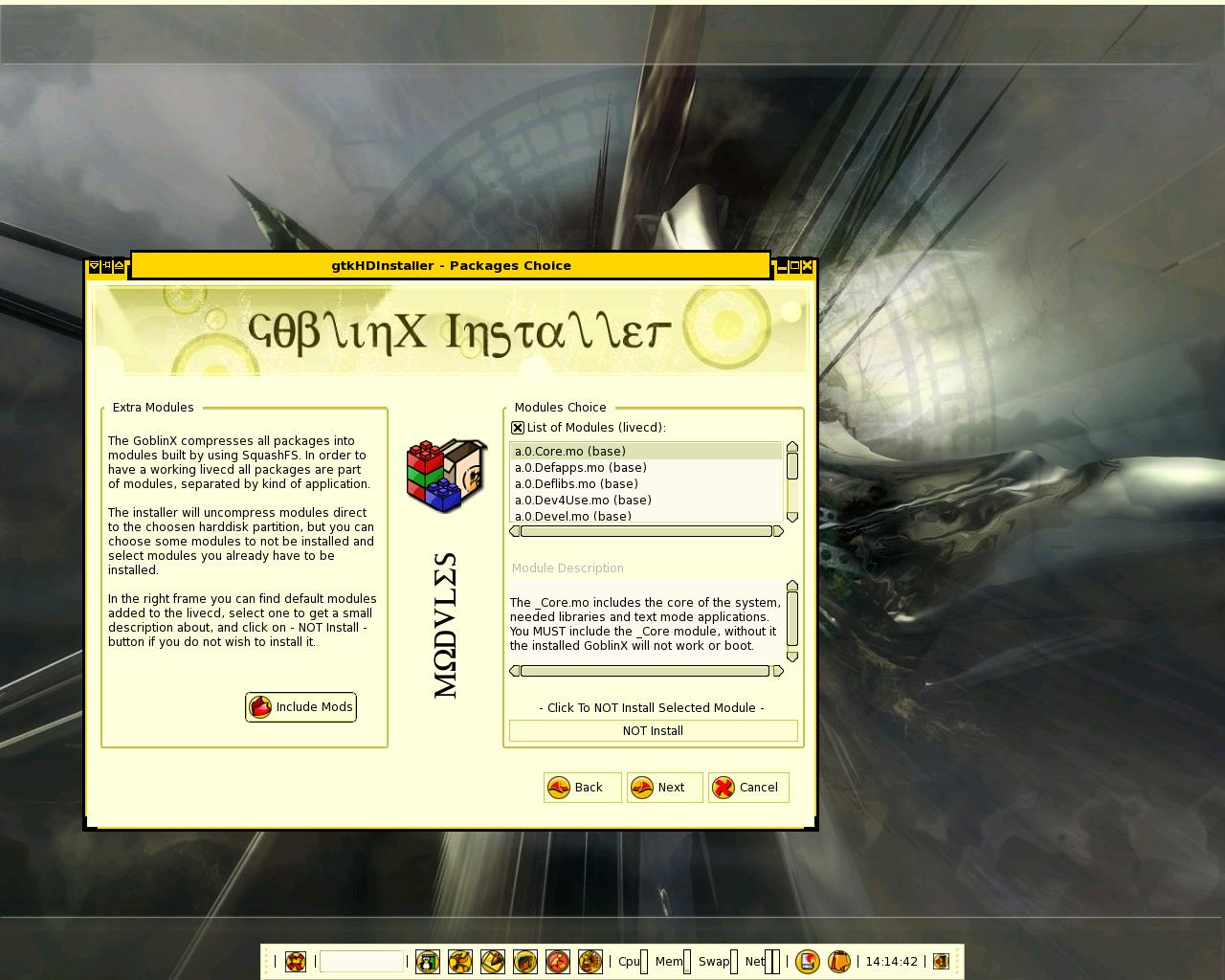The width and height of the screenshot is (1225, 980).
Task: Click the module list horizontal scrollbar thumb
Action: tap(646, 531)
